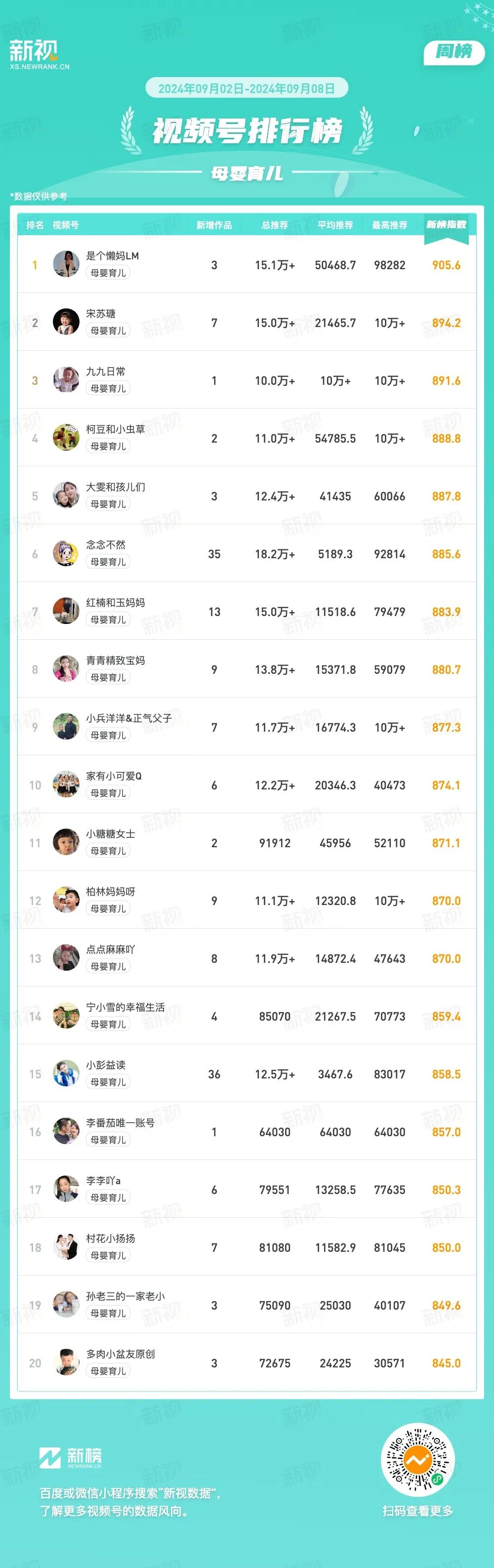Click the 新榜指数 column header
The image size is (494, 1568).
tap(446, 225)
